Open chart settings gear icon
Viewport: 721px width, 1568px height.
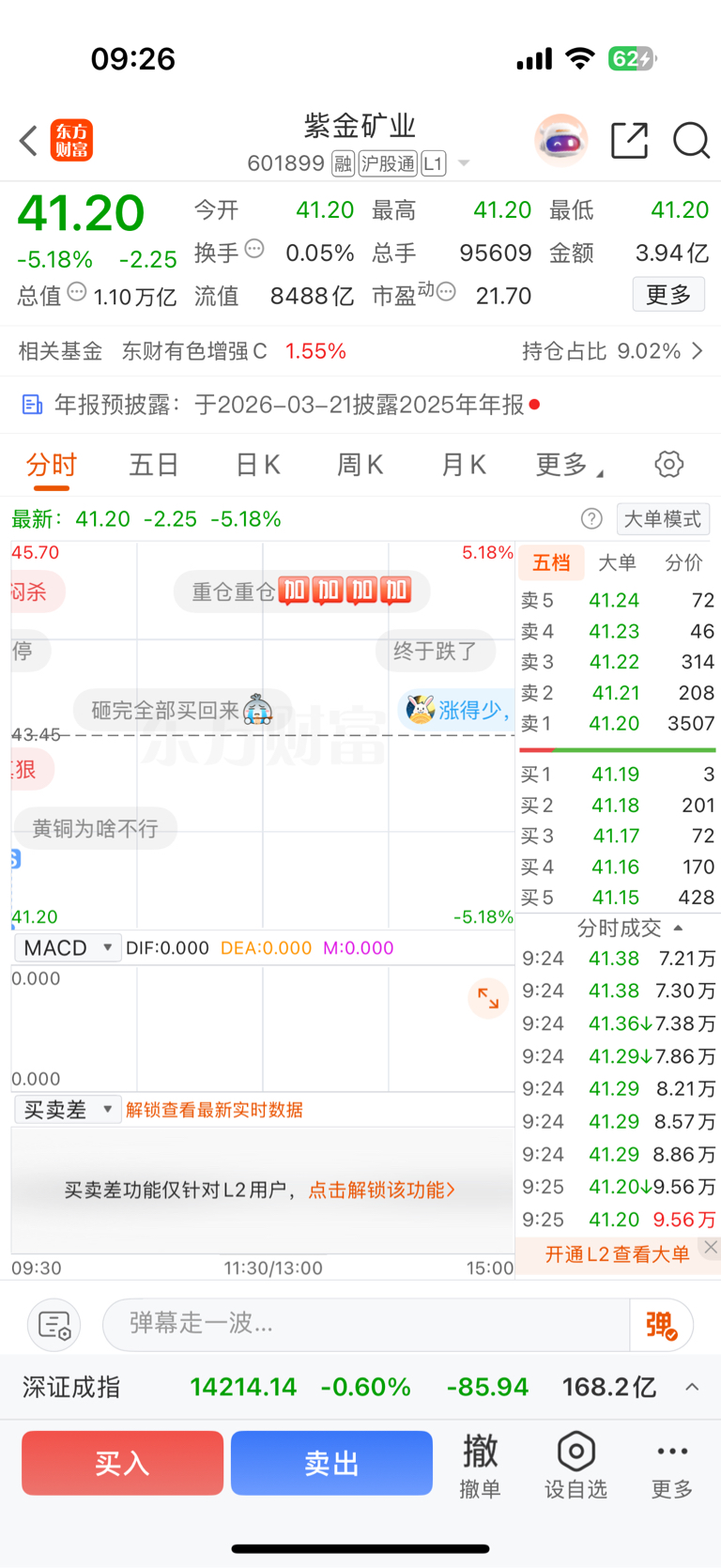pyautogui.click(x=668, y=464)
